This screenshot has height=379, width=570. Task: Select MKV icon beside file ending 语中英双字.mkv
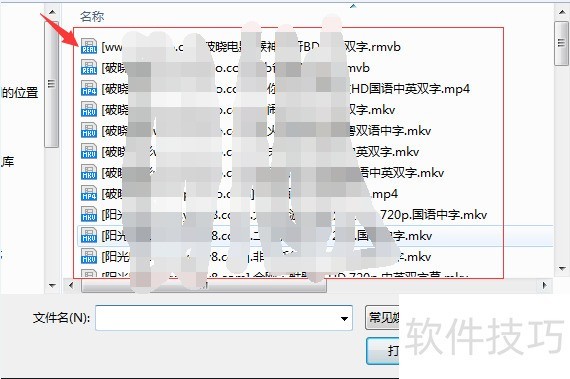(89, 173)
